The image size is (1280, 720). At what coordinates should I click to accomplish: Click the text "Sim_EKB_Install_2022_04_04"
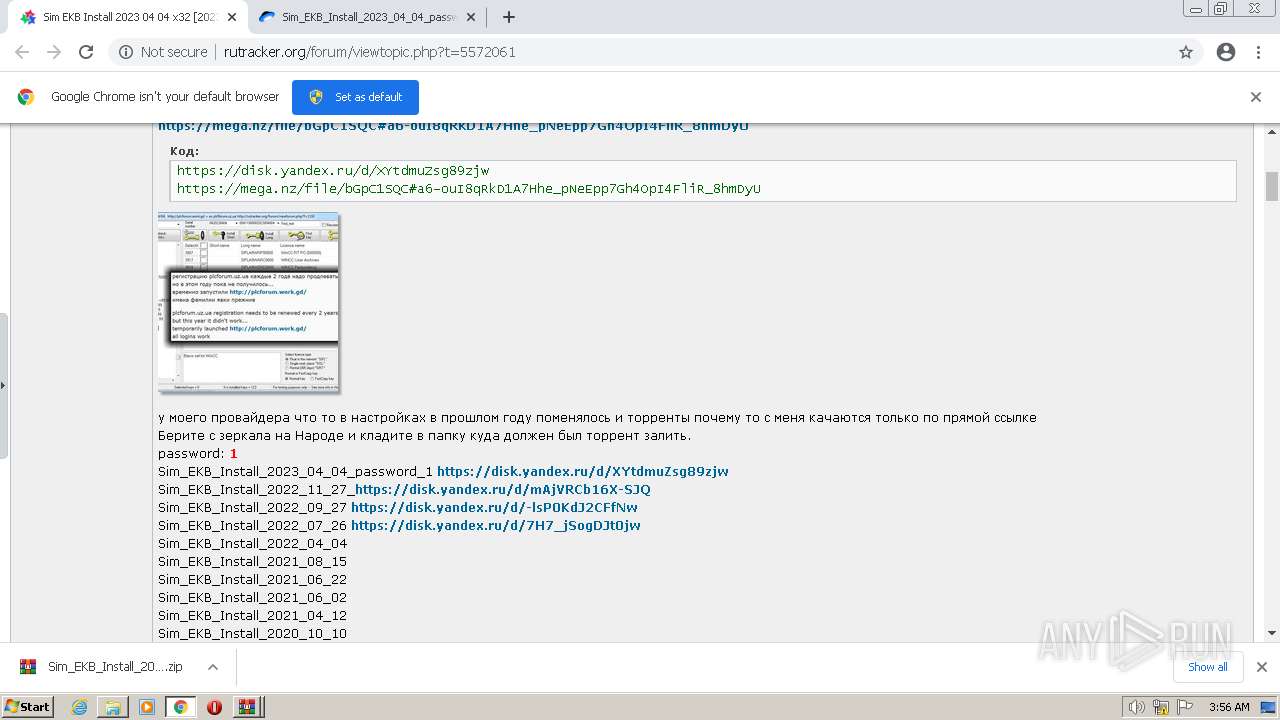pyautogui.click(x=253, y=543)
